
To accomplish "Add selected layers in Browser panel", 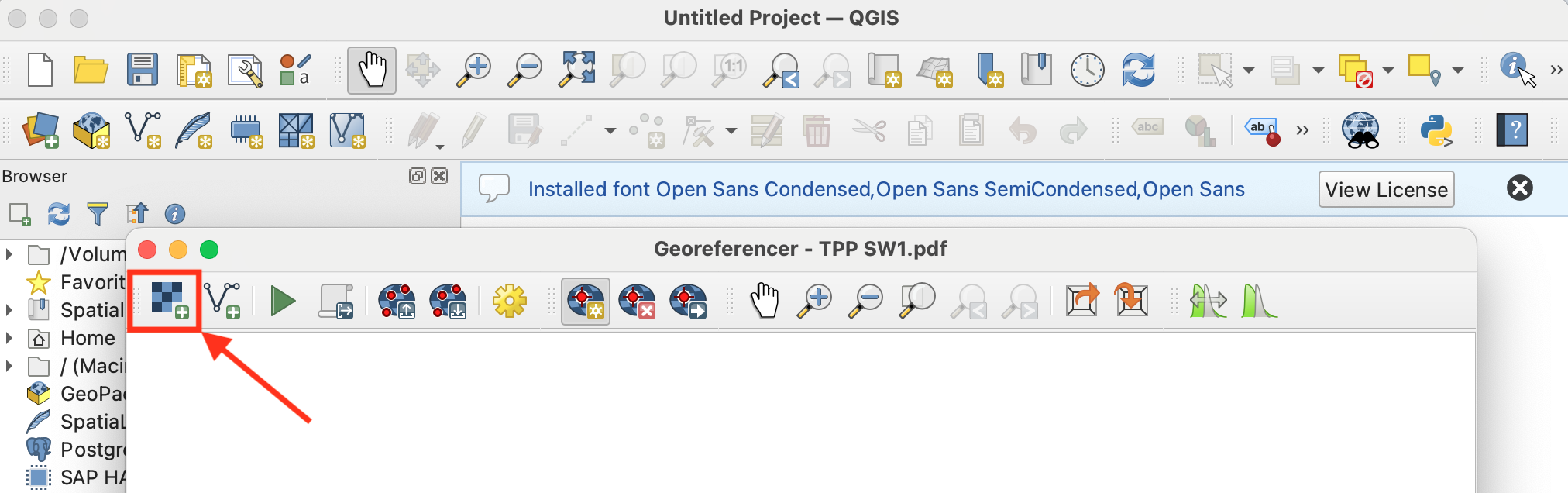I will click(20, 214).
